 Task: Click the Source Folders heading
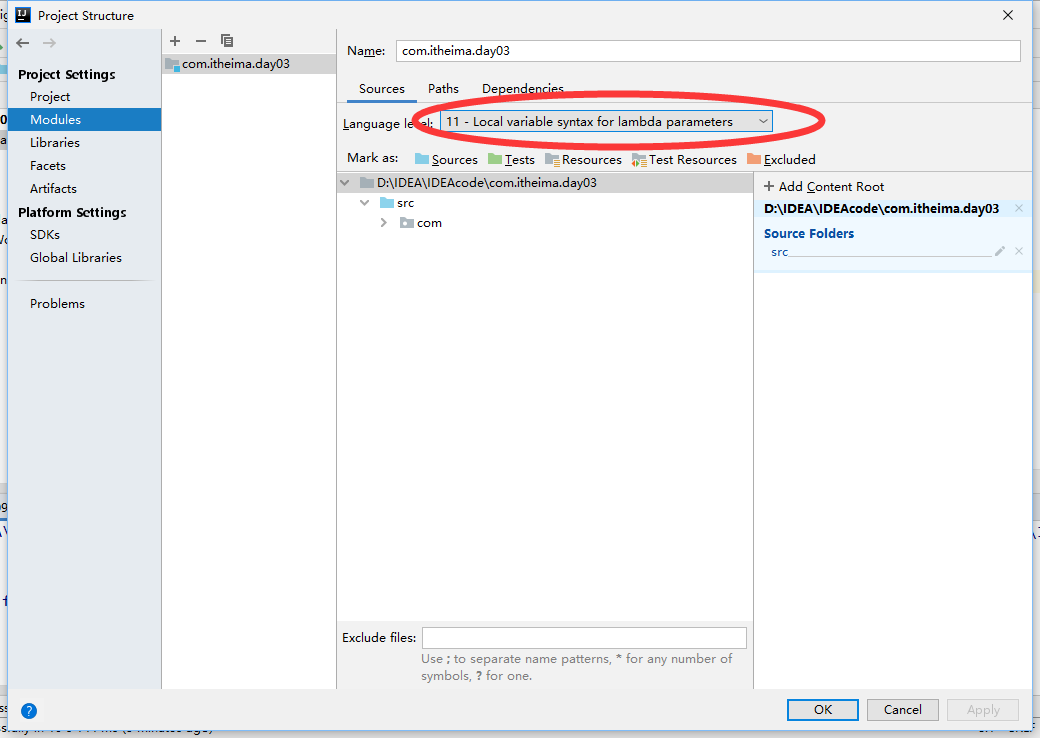point(809,233)
